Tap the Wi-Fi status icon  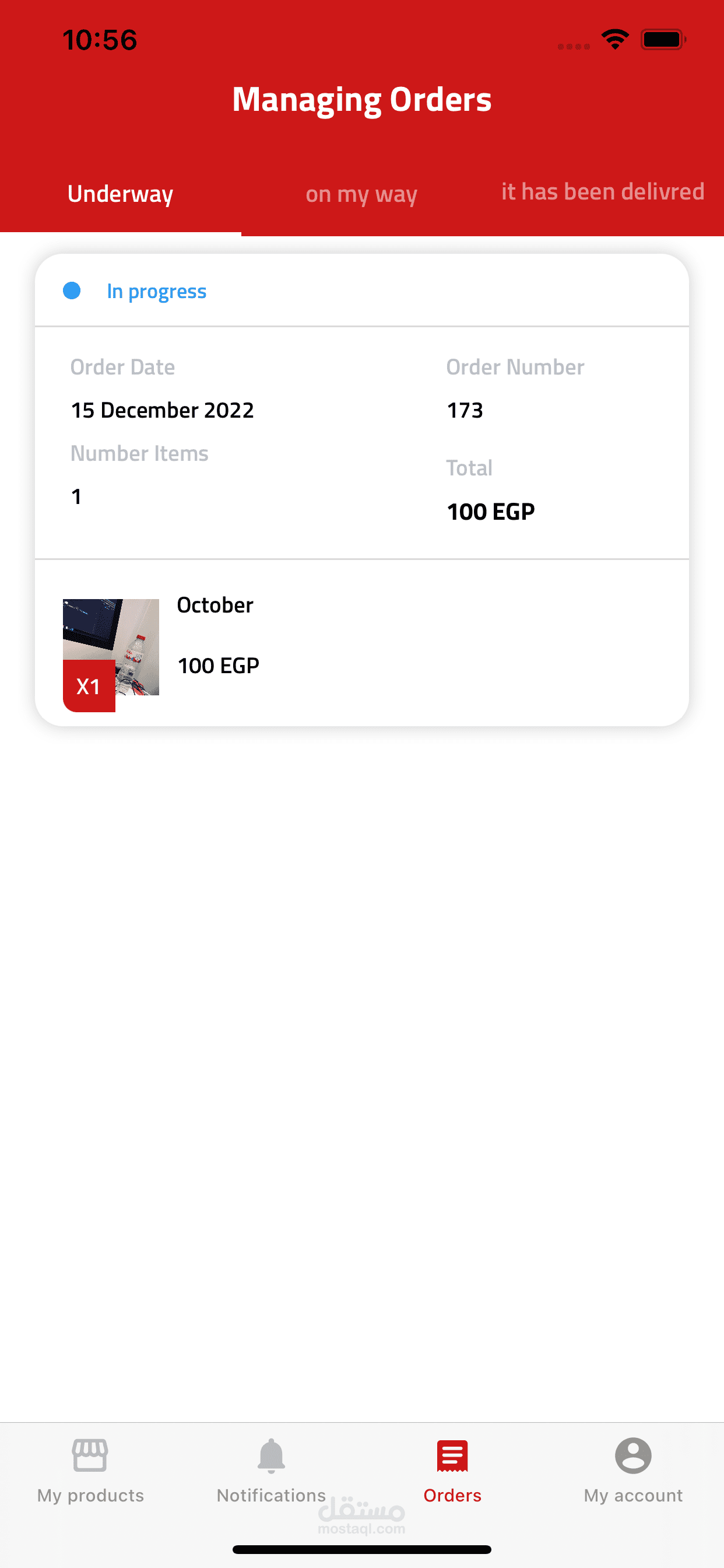coord(615,40)
